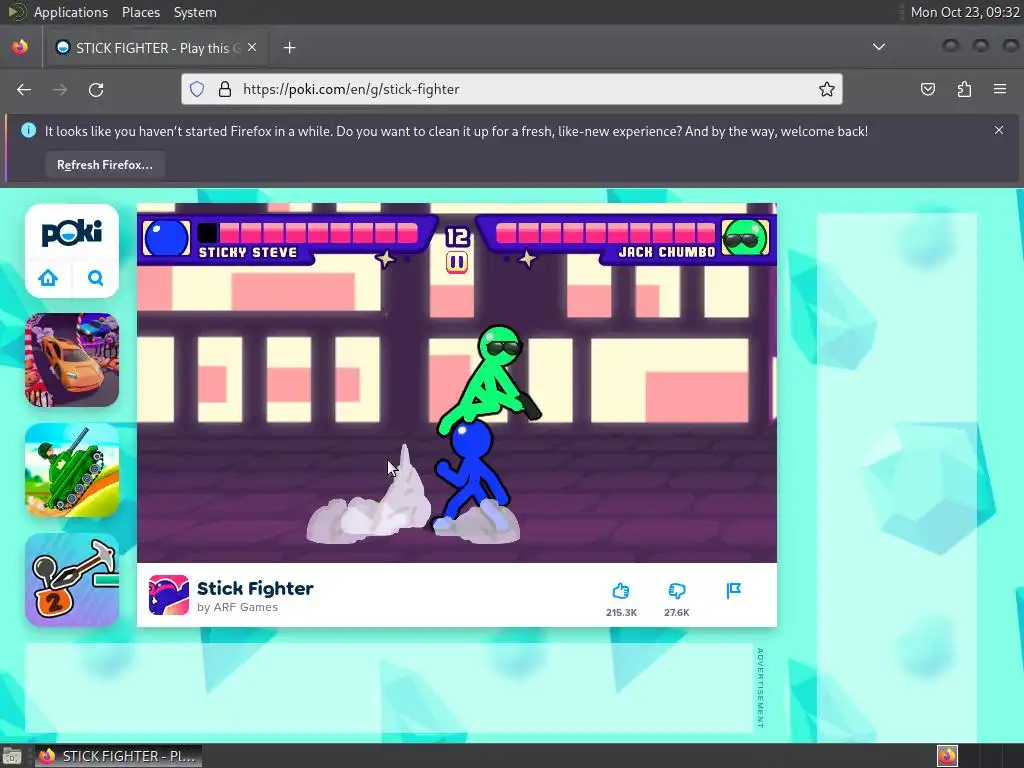This screenshot has height=768, width=1024.
Task: Click the Firefox icon in bottom-right tray
Action: click(947, 756)
